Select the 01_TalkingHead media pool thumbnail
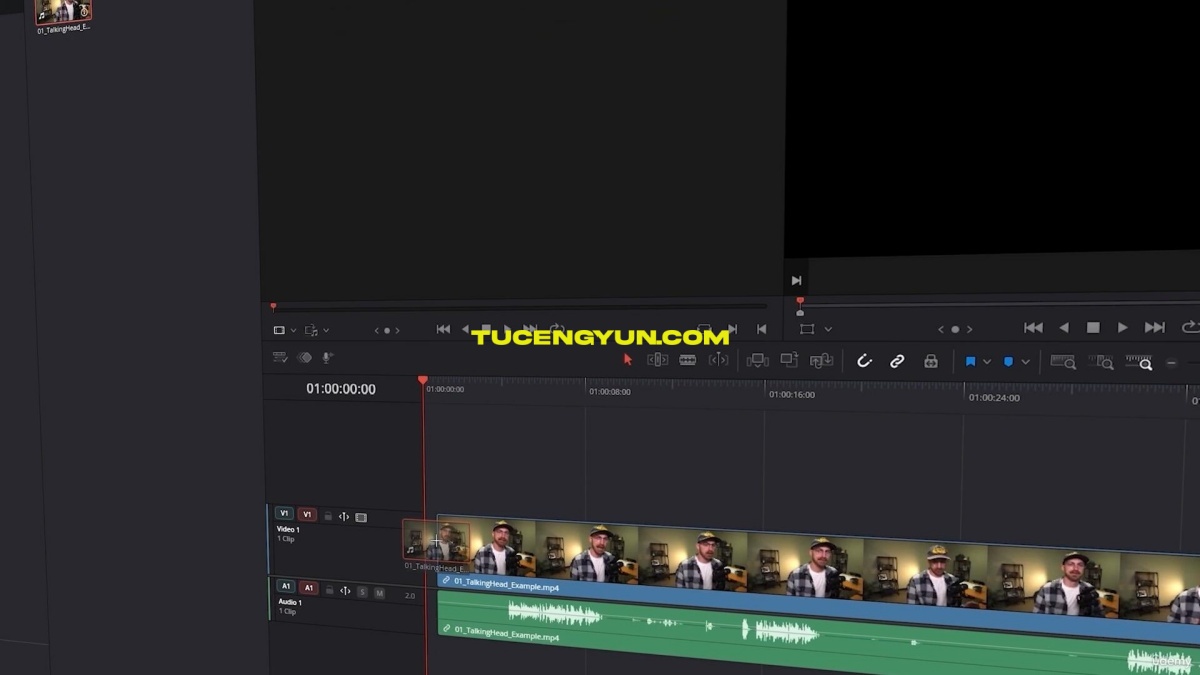Screen dimensions: 1200x675 tap(63, 12)
